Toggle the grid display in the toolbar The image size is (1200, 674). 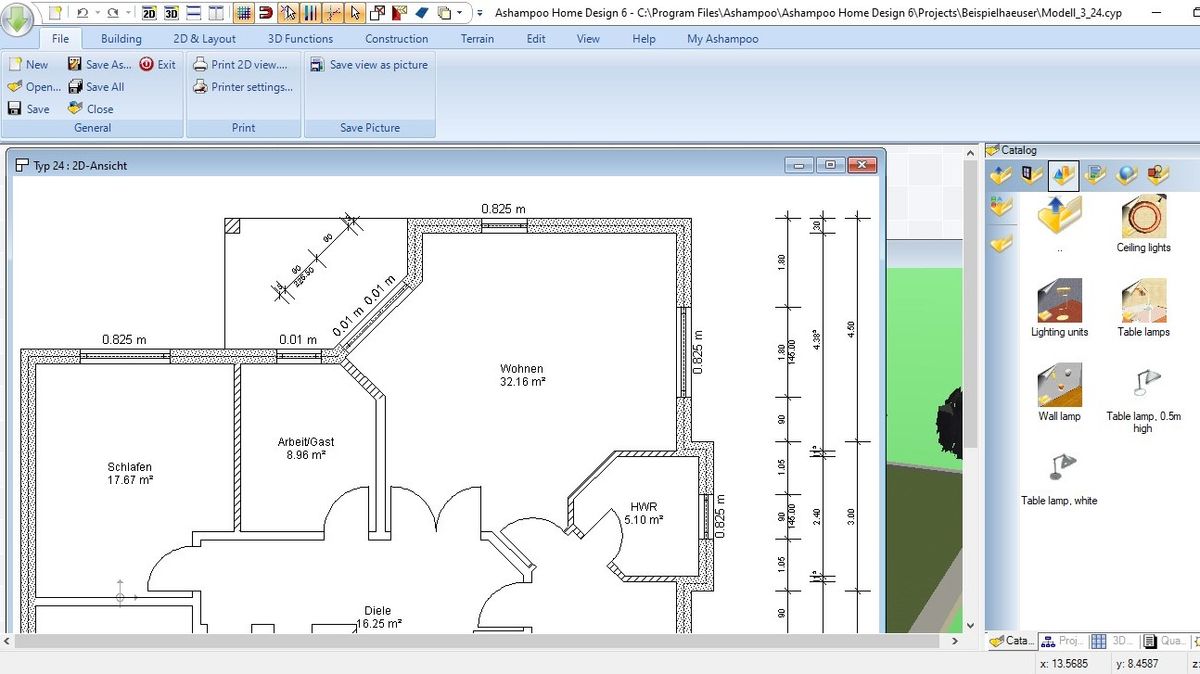243,13
